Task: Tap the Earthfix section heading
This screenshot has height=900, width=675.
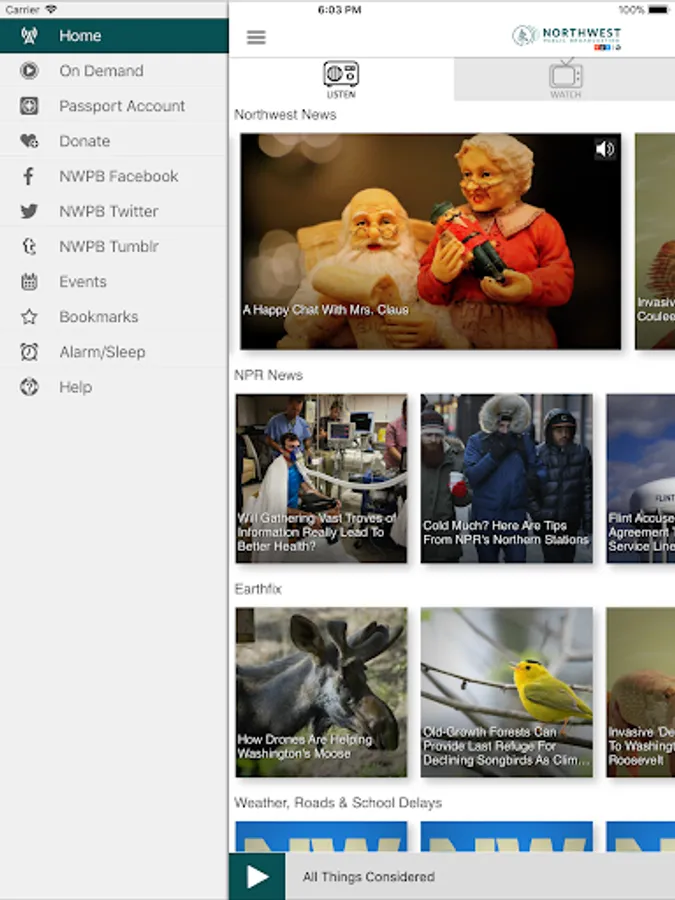Action: point(258,589)
